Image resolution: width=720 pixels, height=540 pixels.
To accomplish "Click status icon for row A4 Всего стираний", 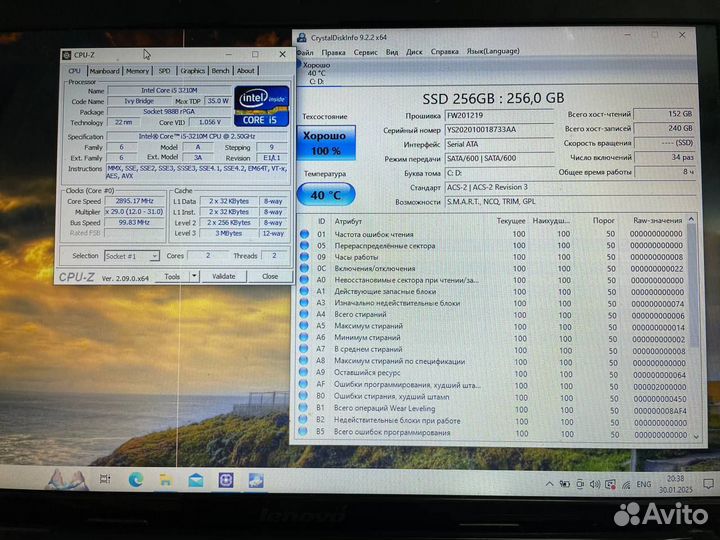I will click(304, 314).
